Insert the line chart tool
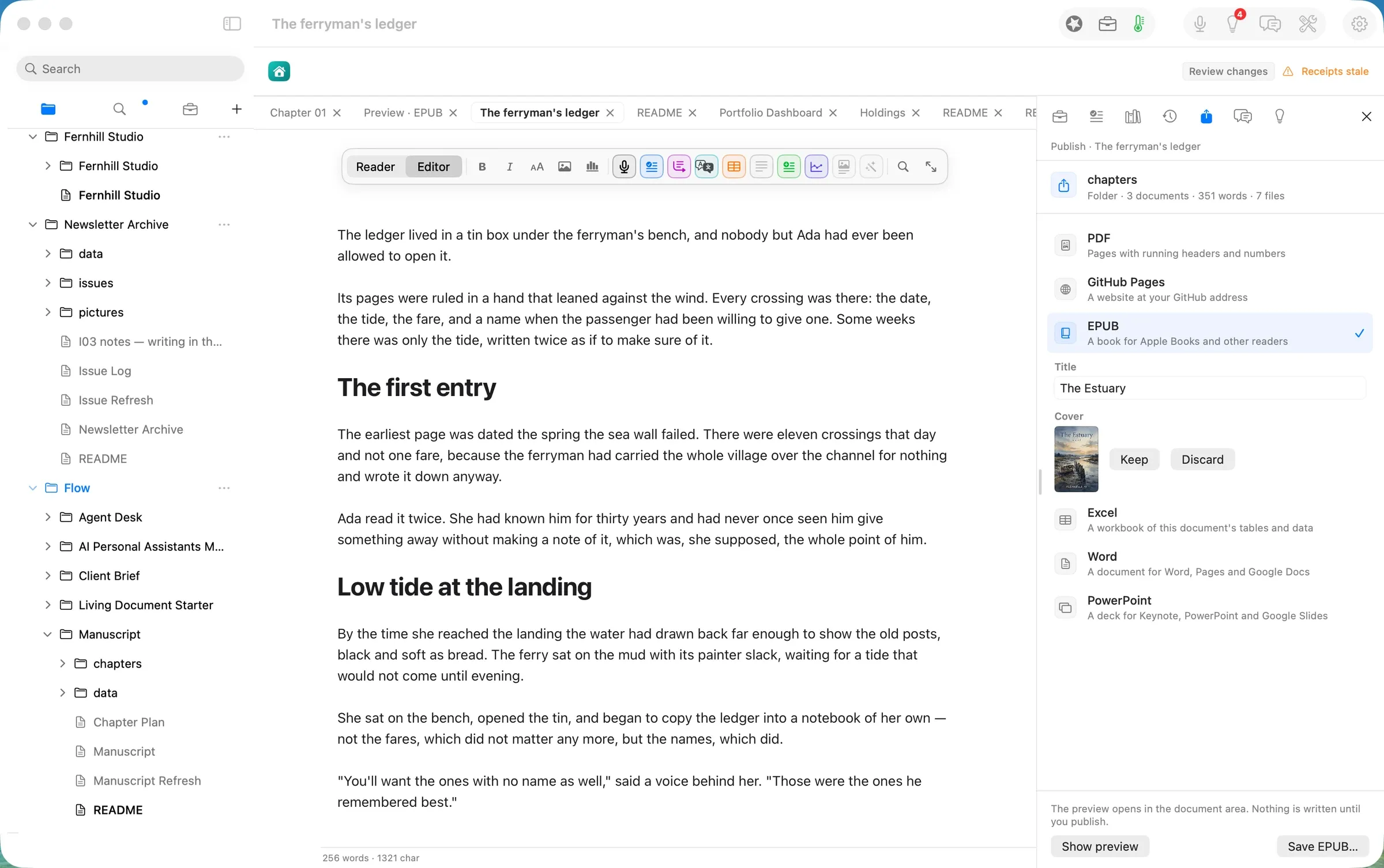Viewport: 1384px width, 868px height. [x=817, y=167]
